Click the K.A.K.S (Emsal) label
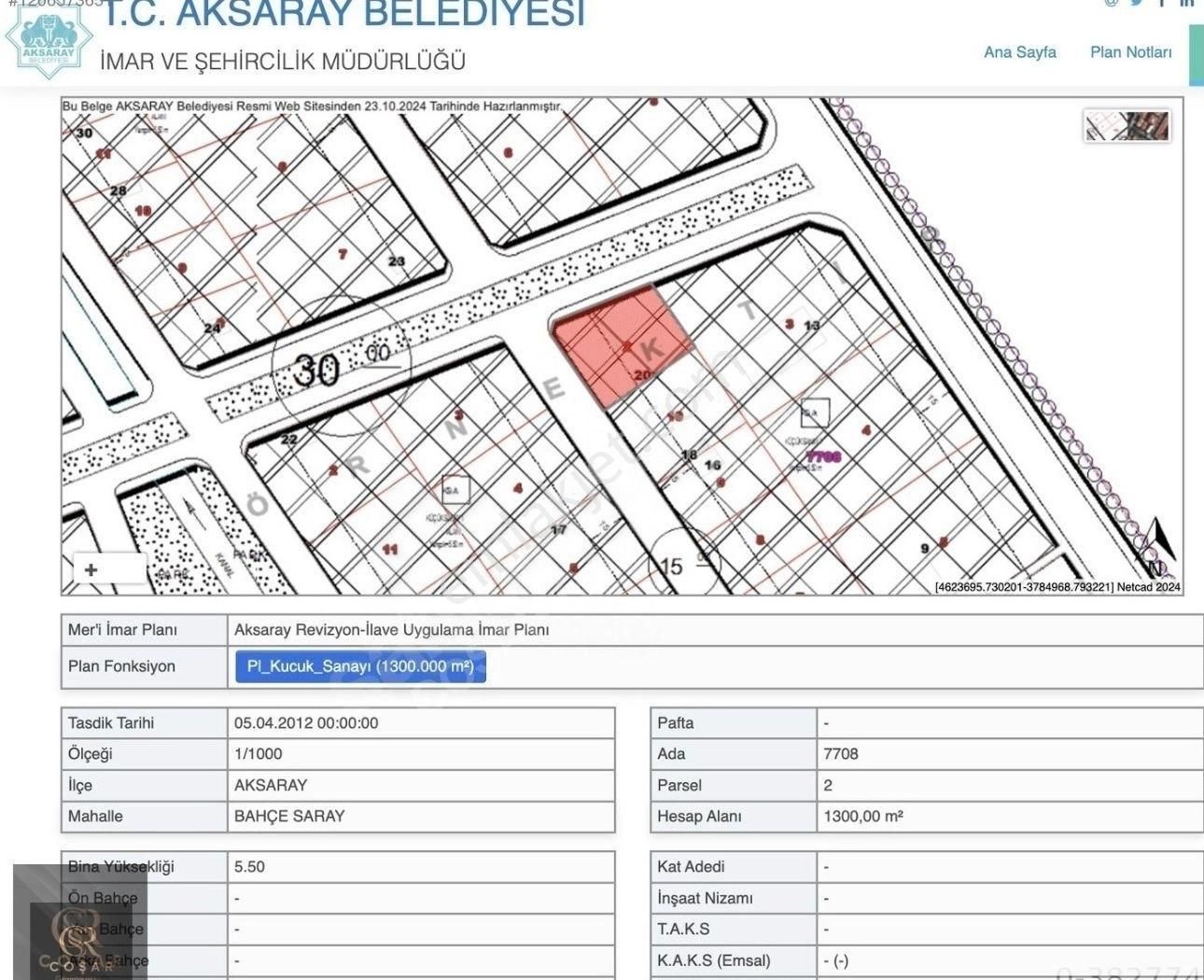 (714, 959)
